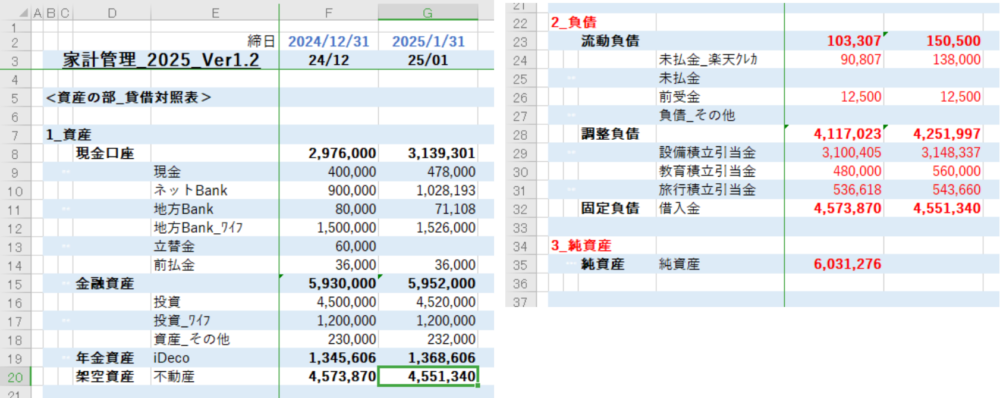Select ネットBank value 1,028,193
This screenshot has width=1000, height=398.
(x=428, y=191)
